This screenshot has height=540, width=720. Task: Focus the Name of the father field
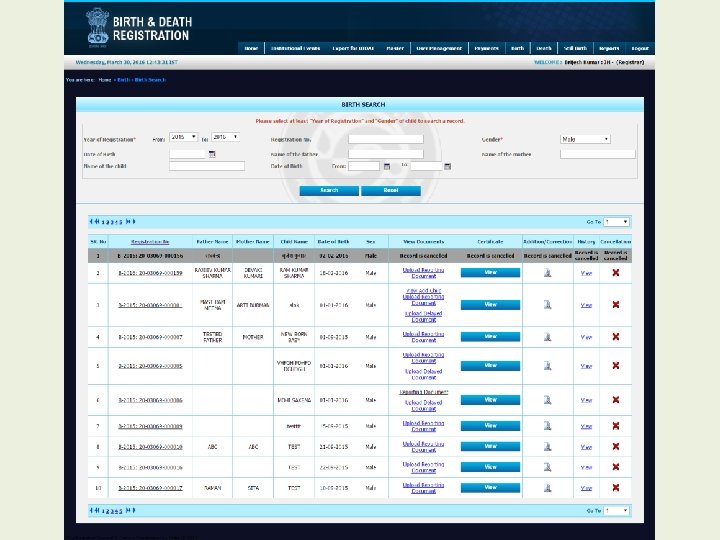click(386, 154)
